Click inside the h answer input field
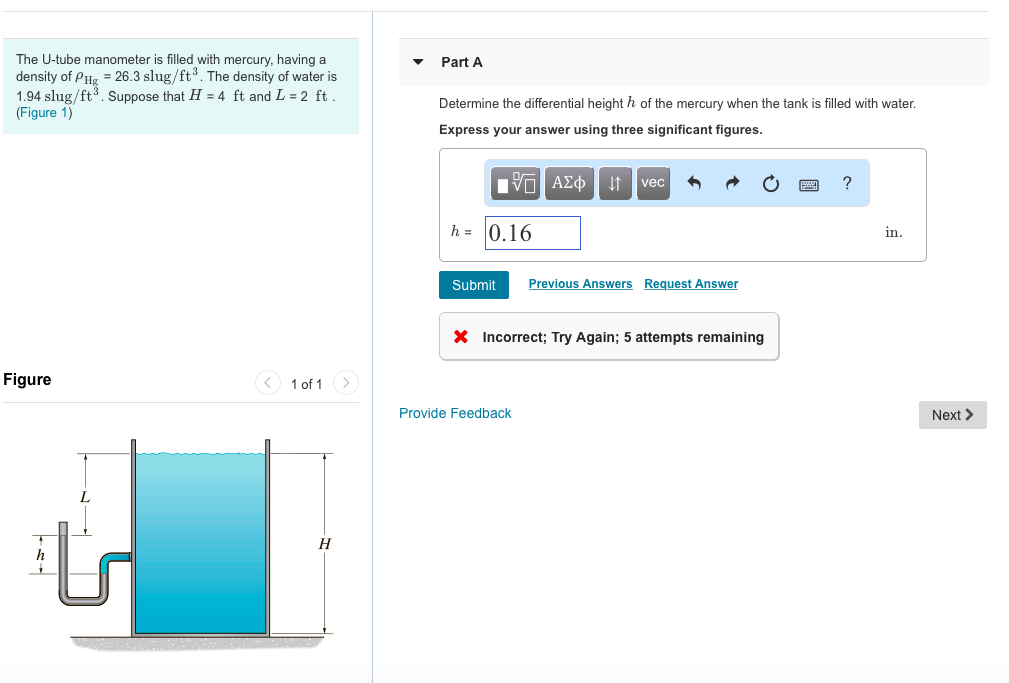Image resolution: width=1009 pixels, height=683 pixels. click(532, 232)
